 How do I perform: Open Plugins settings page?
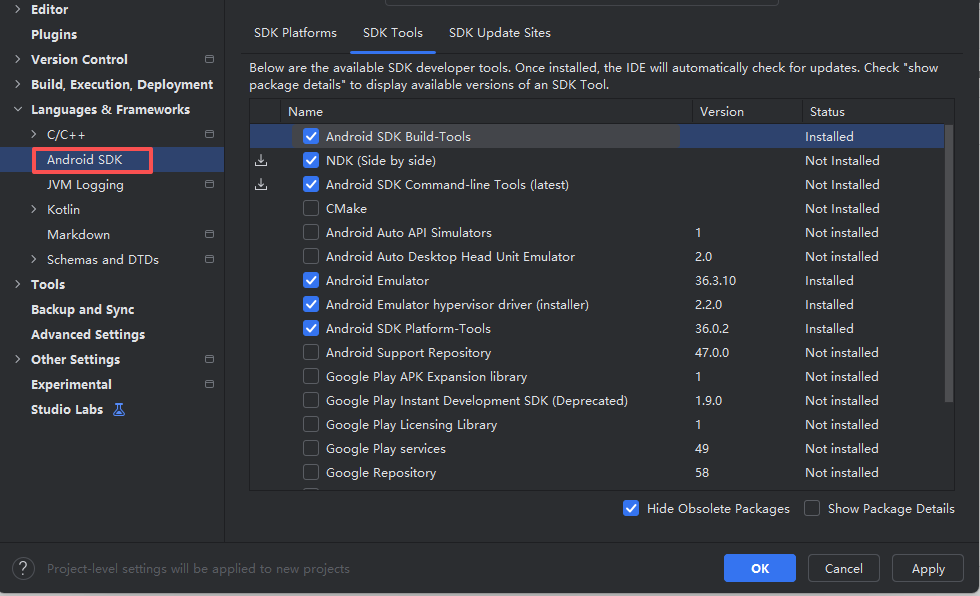[x=54, y=34]
